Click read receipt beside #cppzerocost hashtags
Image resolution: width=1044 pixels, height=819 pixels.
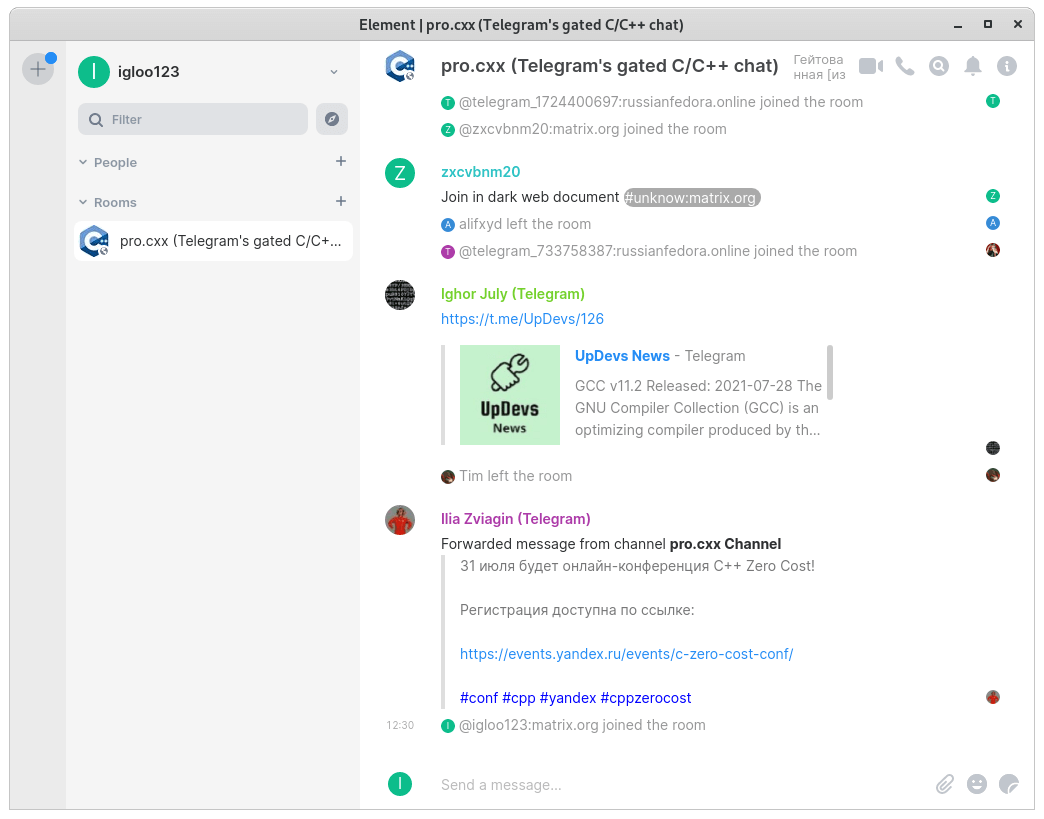pyautogui.click(x=993, y=697)
